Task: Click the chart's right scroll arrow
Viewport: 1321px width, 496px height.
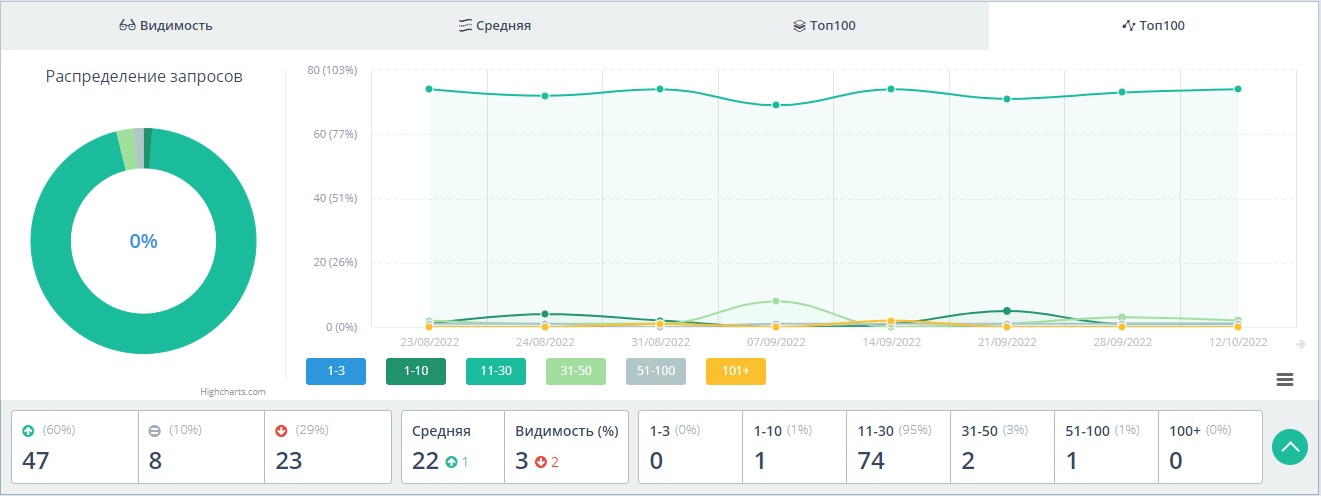Action: (x=1301, y=344)
